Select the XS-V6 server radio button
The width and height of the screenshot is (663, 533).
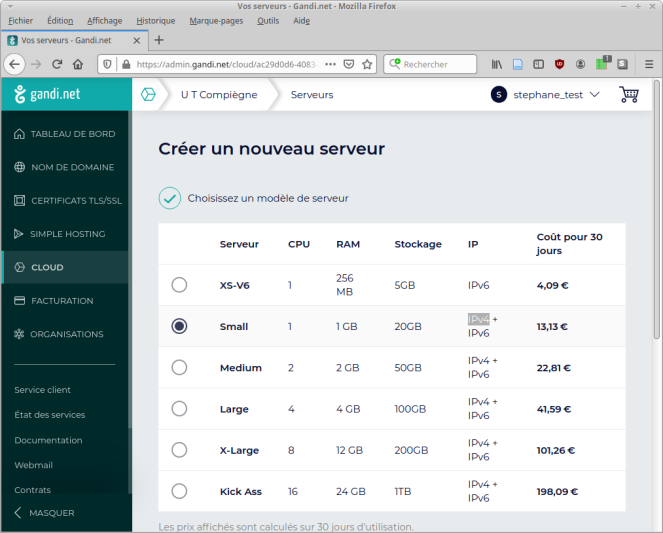[x=179, y=285]
